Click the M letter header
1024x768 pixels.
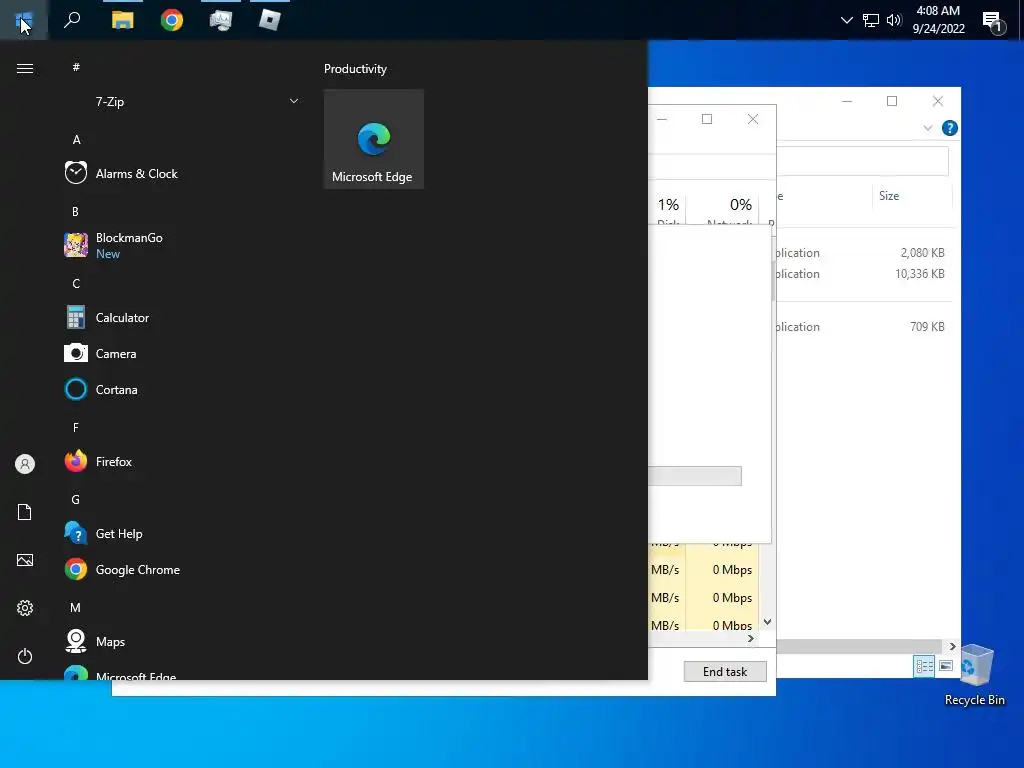pyautogui.click(x=76, y=608)
